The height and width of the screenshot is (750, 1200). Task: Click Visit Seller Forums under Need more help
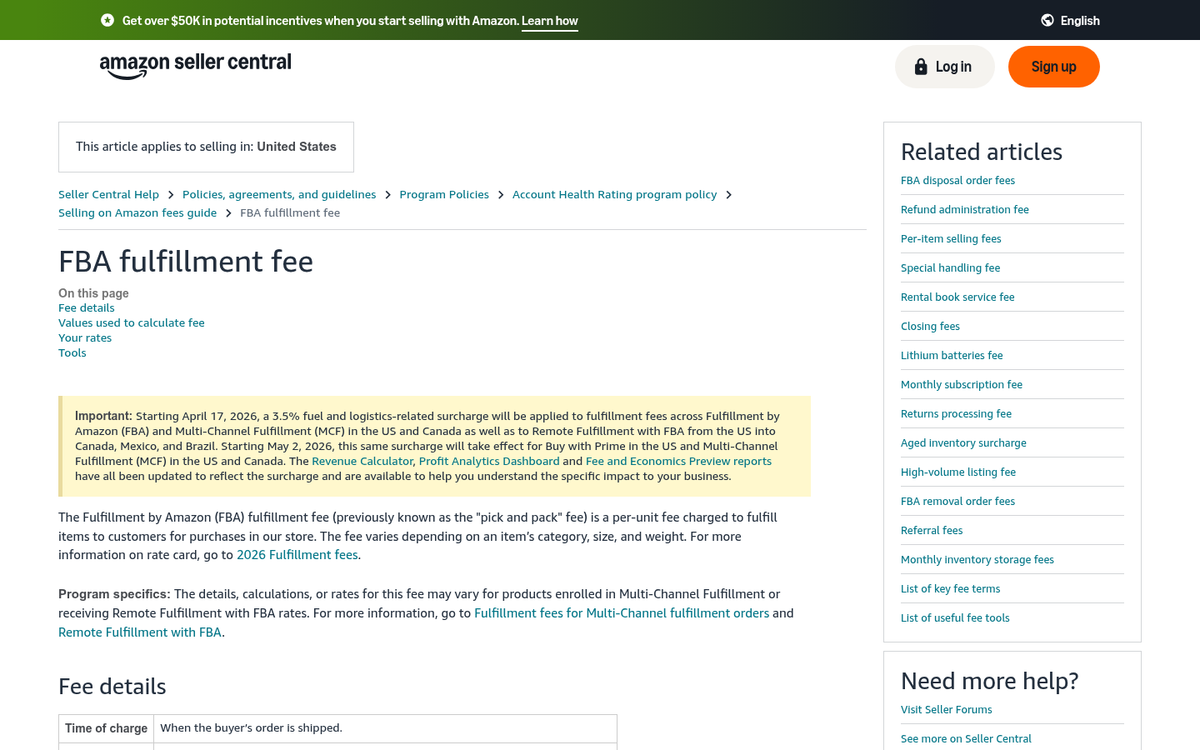tap(946, 709)
